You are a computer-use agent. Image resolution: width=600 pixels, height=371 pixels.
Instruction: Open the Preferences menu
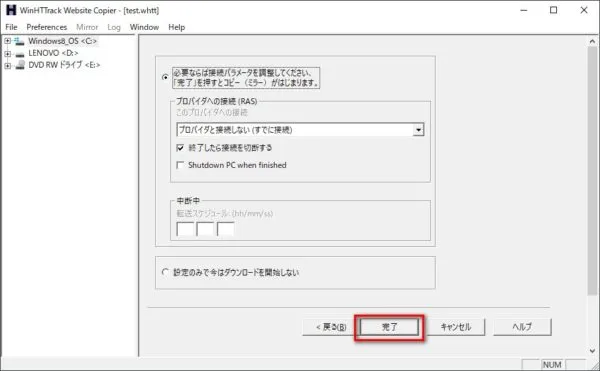[x=47, y=27]
